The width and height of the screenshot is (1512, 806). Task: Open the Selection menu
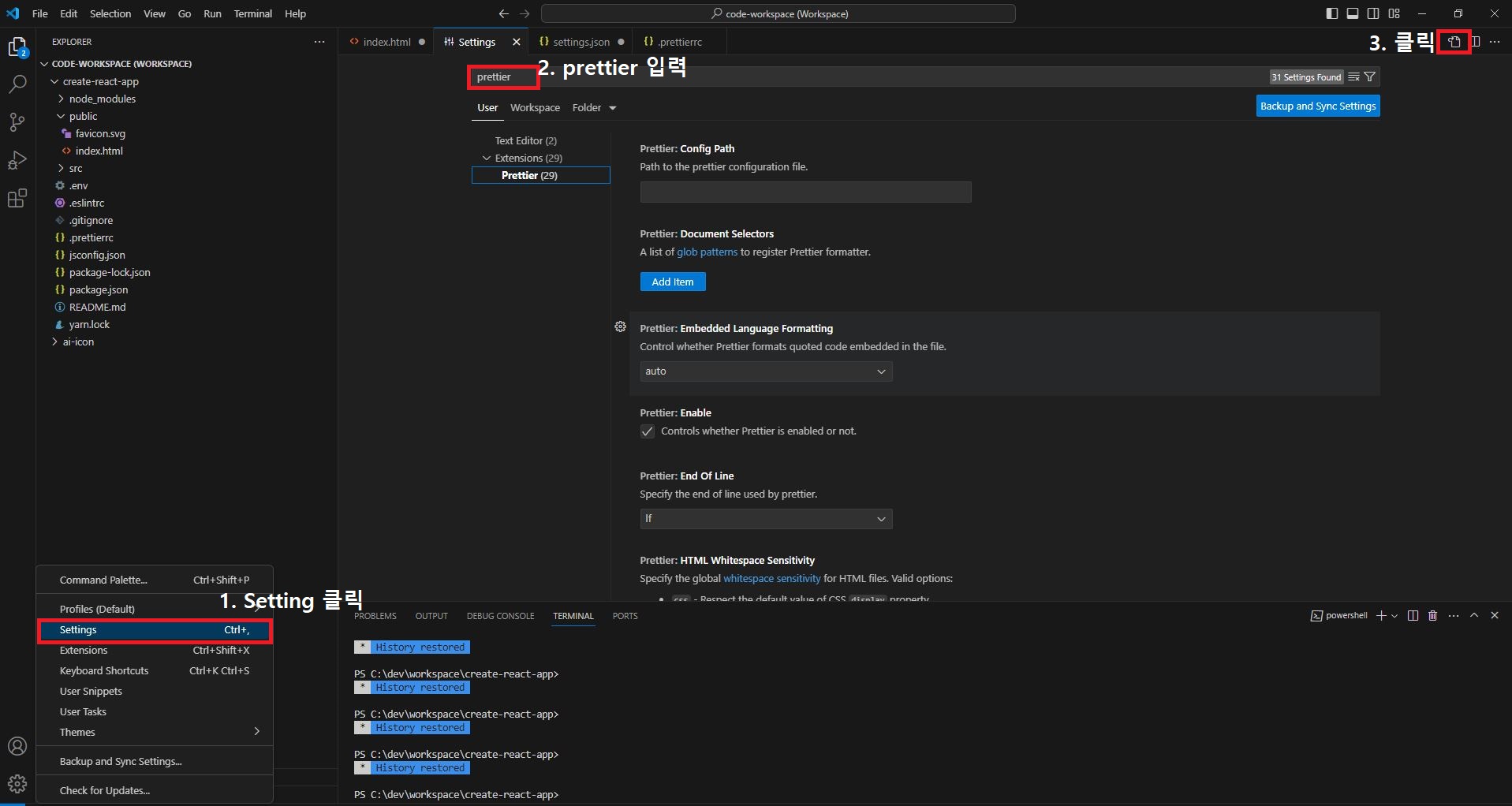coord(110,13)
